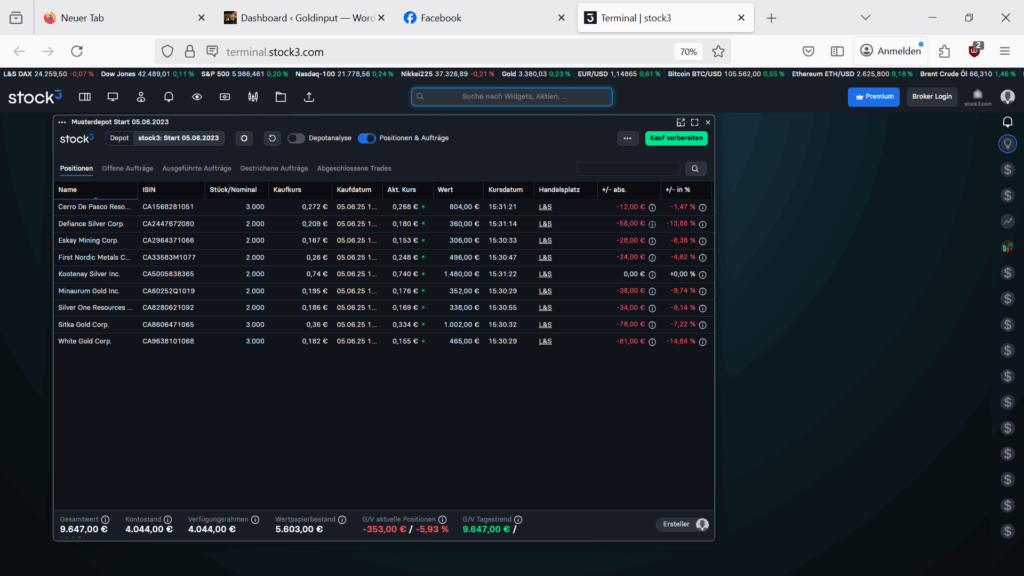1024x576 pixels.
Task: Open the trend line chart icon in right sidebar
Action: coord(1008,221)
